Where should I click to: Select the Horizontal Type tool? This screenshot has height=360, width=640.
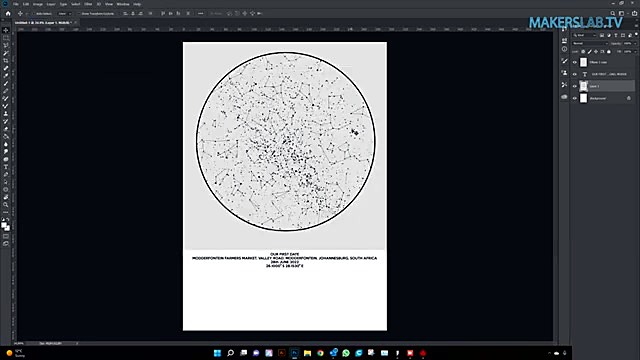(x=6, y=167)
